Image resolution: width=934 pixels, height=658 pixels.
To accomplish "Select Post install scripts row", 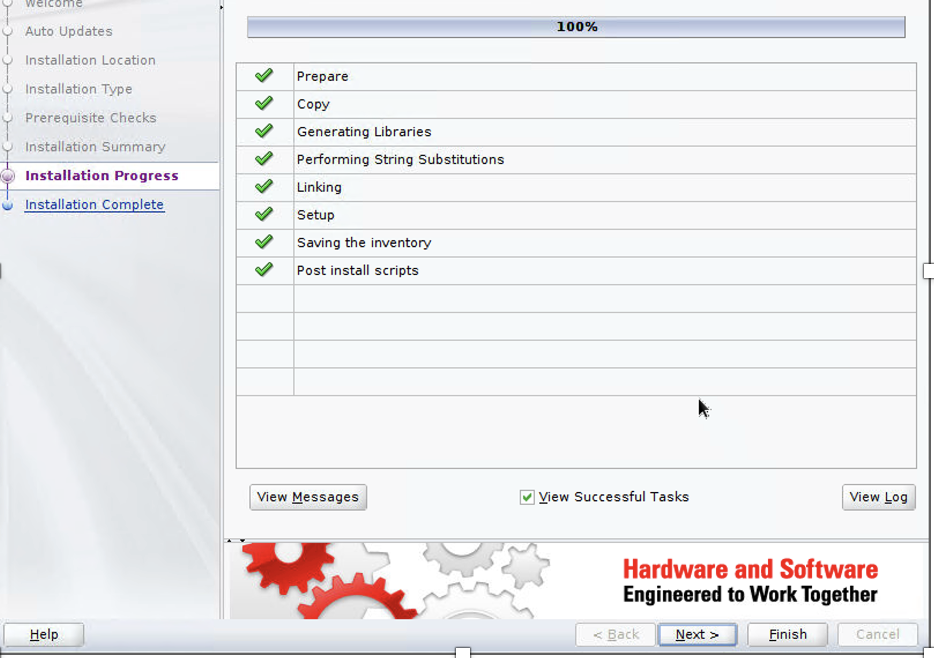I will pyautogui.click(x=576, y=270).
